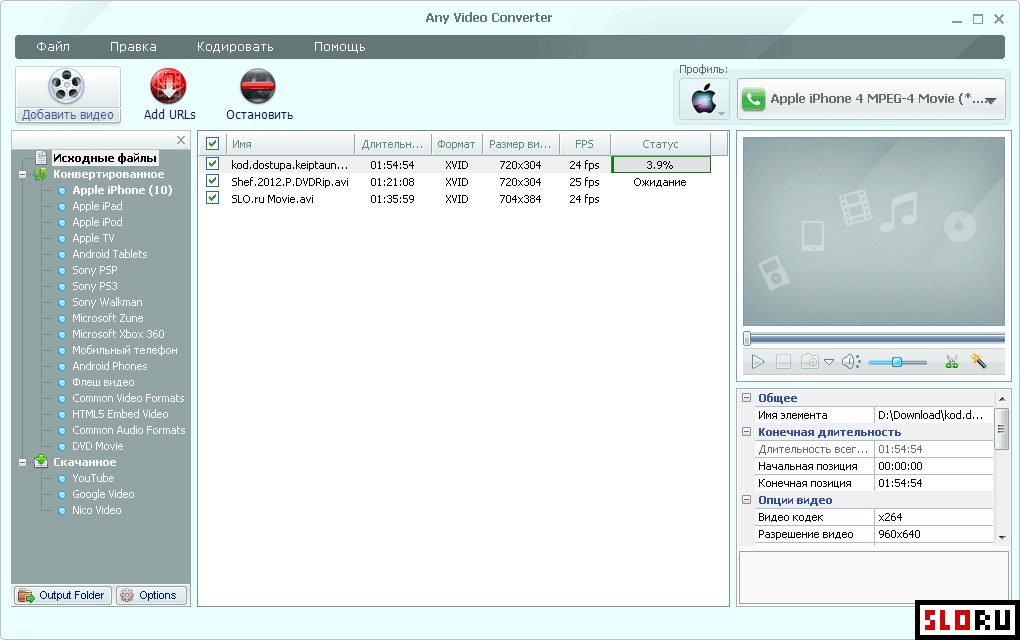
Task: Sort by the Формат column header
Action: [x=456, y=144]
